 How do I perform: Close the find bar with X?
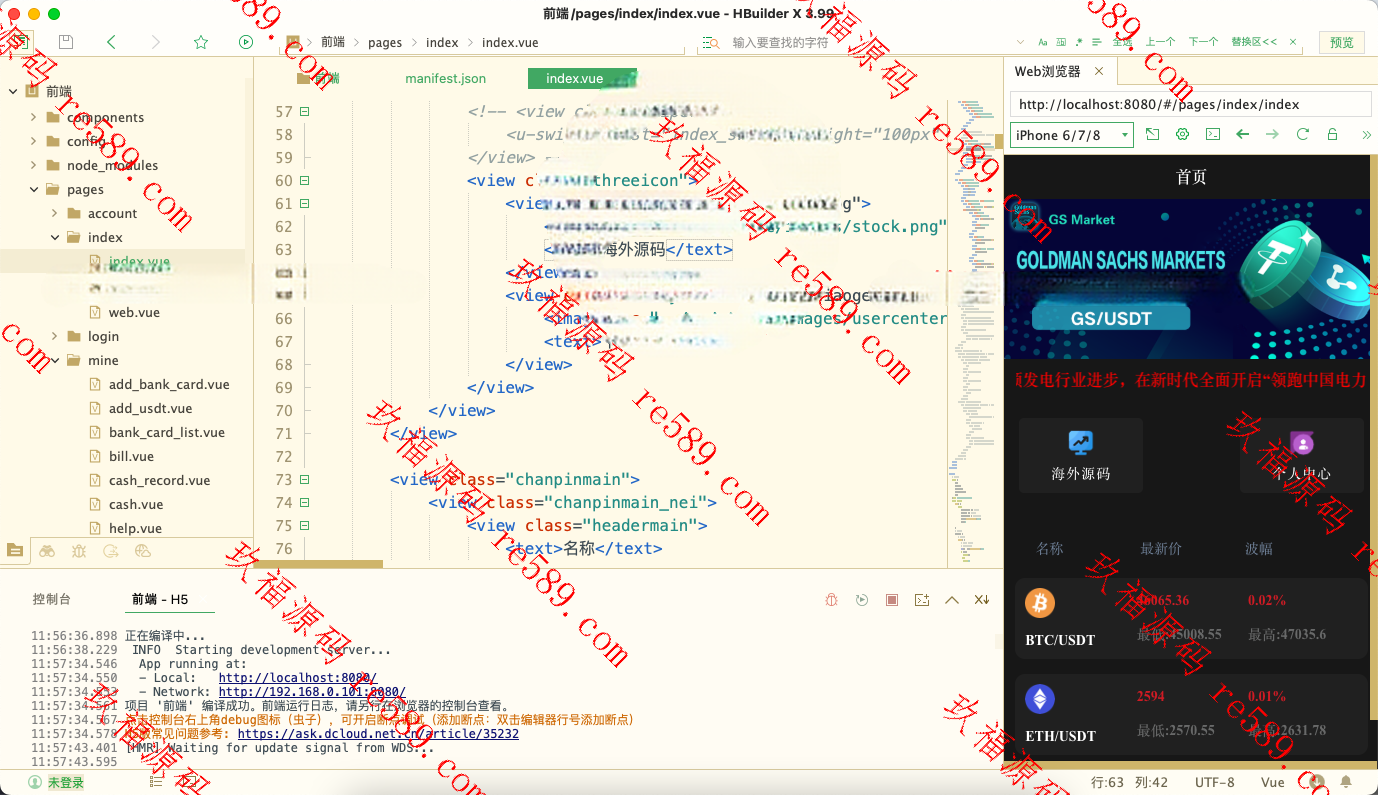[x=1293, y=42]
